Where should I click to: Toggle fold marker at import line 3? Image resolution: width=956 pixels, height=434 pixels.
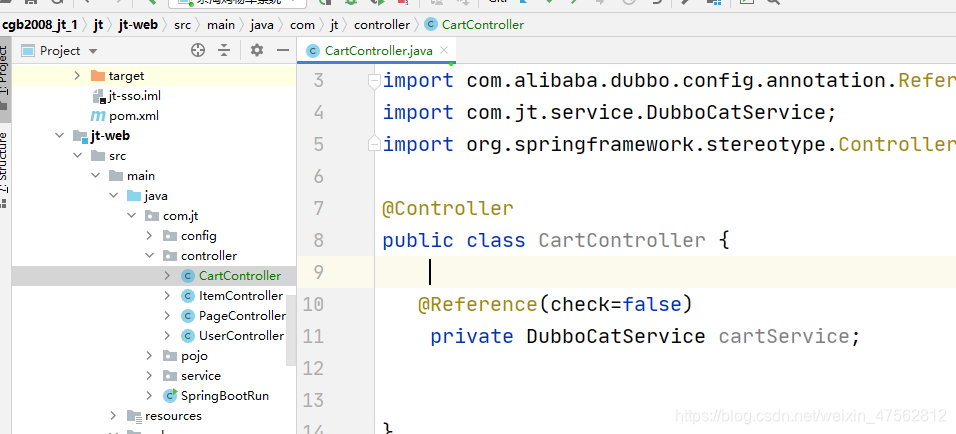[x=374, y=81]
